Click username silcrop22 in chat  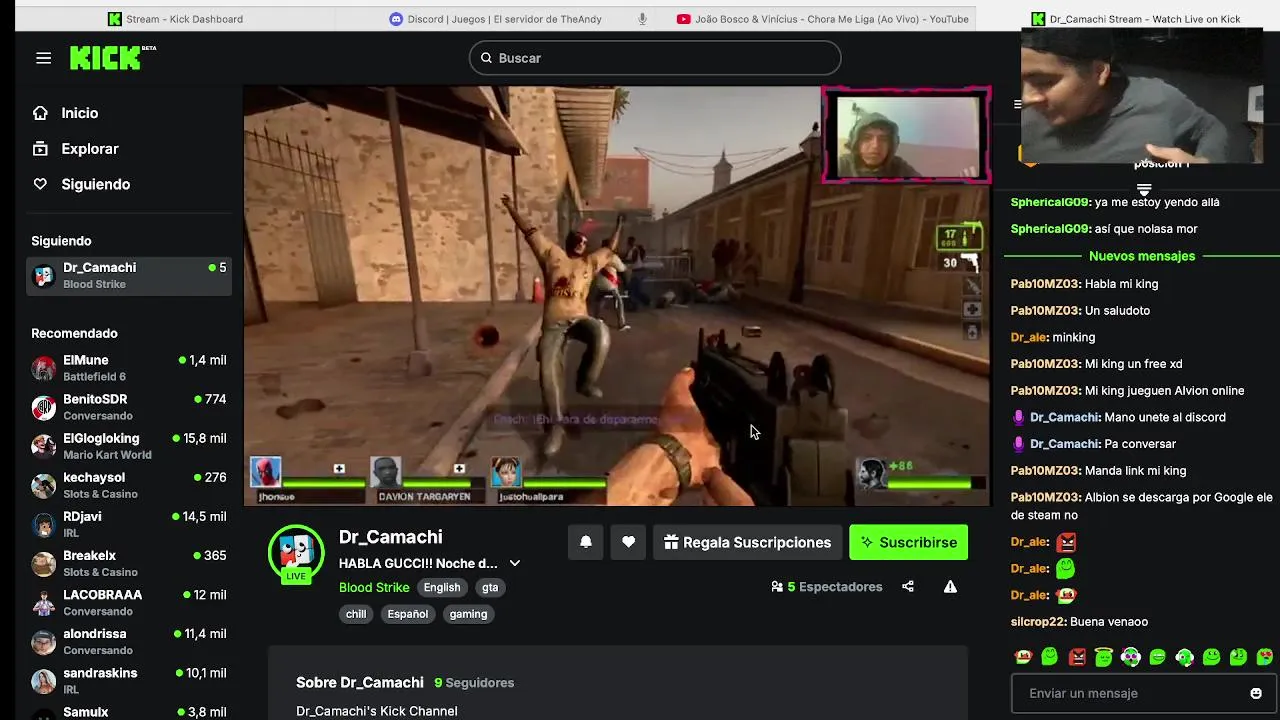pyautogui.click(x=1038, y=622)
